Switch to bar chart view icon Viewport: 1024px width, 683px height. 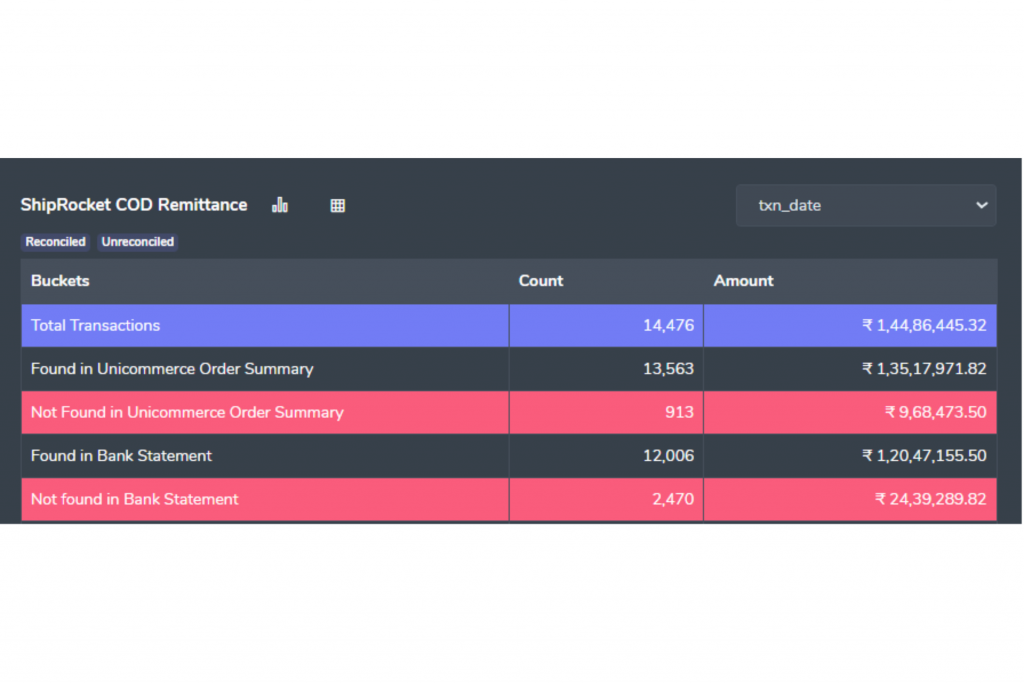pyautogui.click(x=280, y=205)
